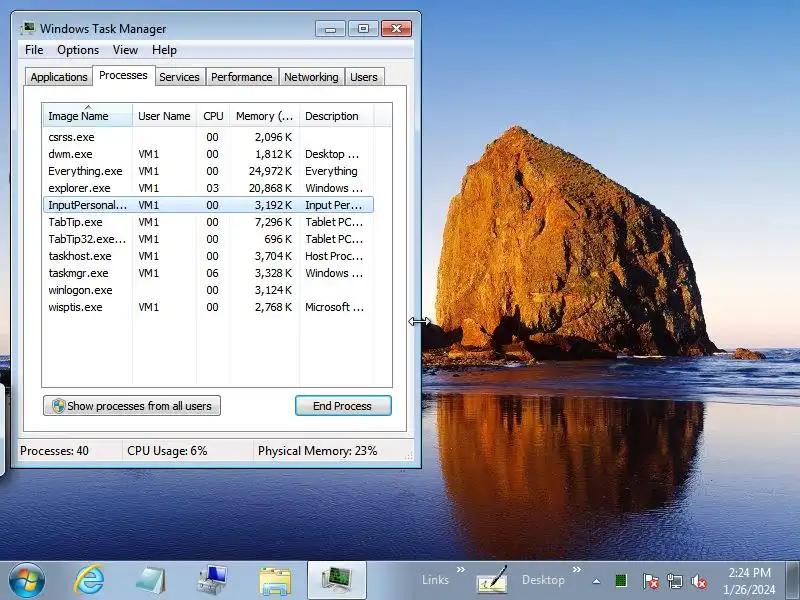Open Windows Explorer folder on taskbar
The width and height of the screenshot is (800, 600).
[275, 581]
